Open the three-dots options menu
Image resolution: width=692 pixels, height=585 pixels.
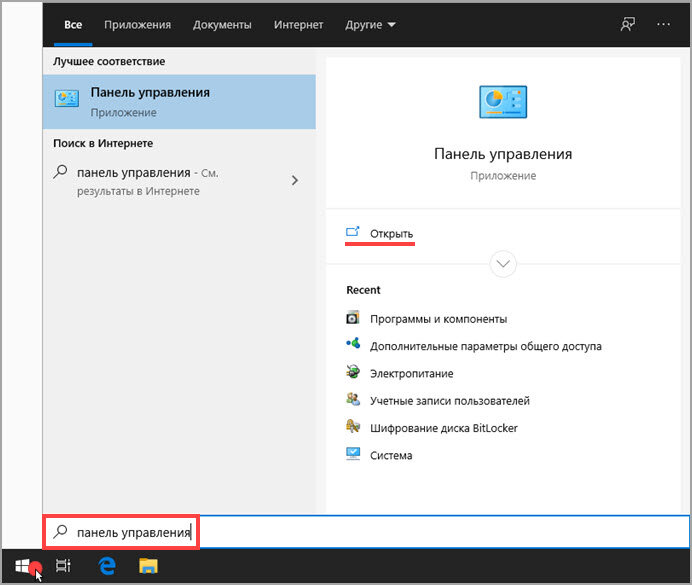pos(663,24)
